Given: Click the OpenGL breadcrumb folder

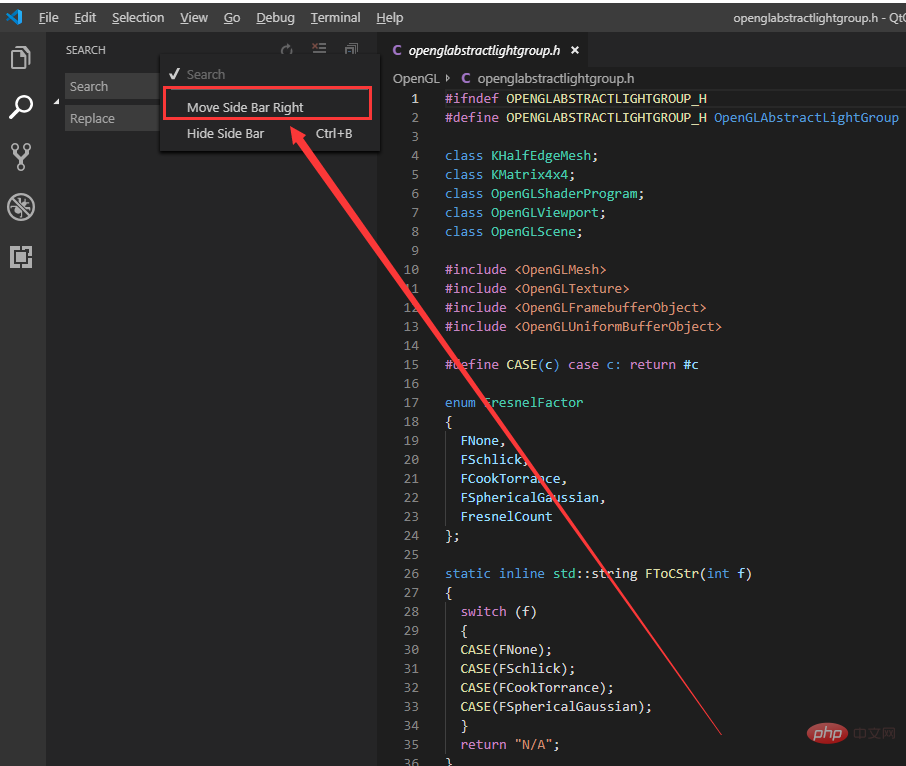Looking at the screenshot, I should [416, 79].
